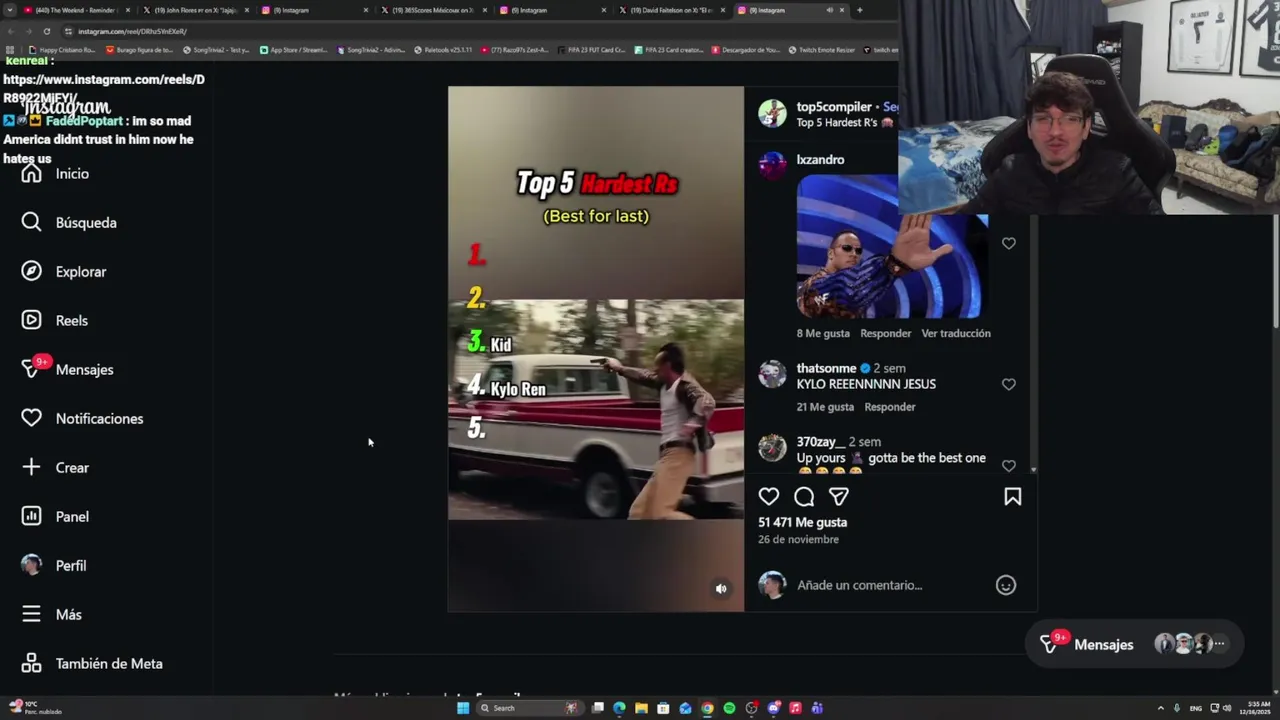Open the Windows Start menu
Viewport: 1280px width, 720px height.
[x=463, y=708]
